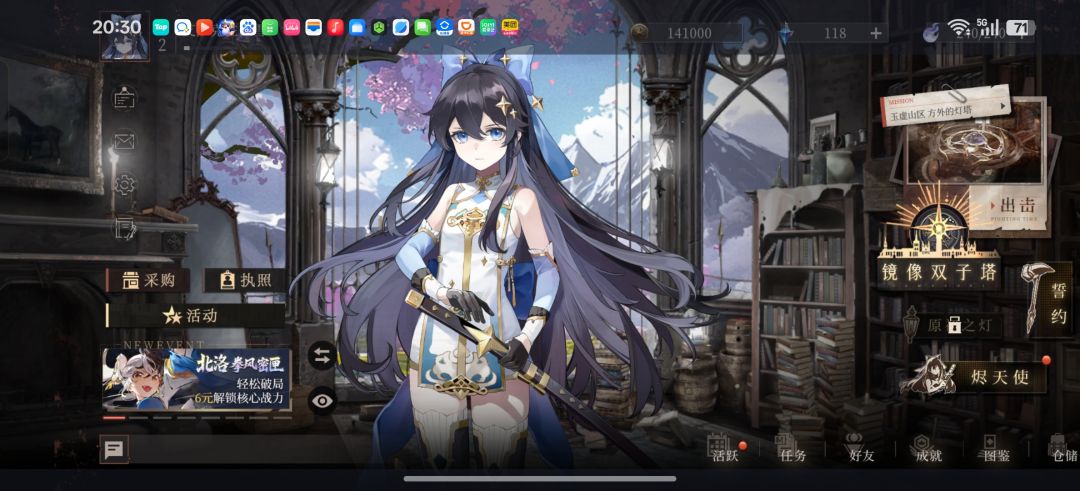
Task: Open the 执照 license button
Action: 245,280
